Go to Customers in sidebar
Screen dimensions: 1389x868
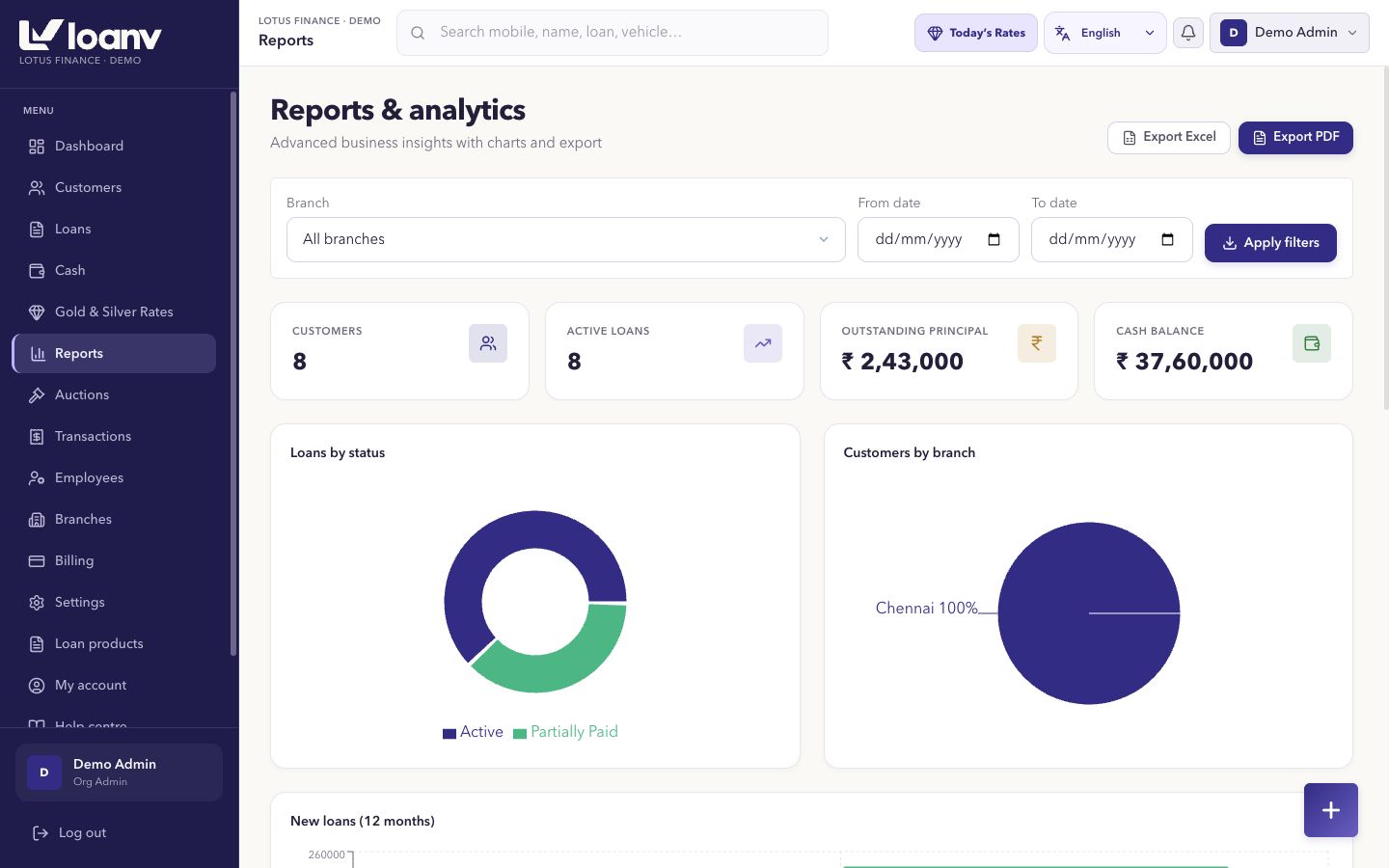[x=114, y=187]
